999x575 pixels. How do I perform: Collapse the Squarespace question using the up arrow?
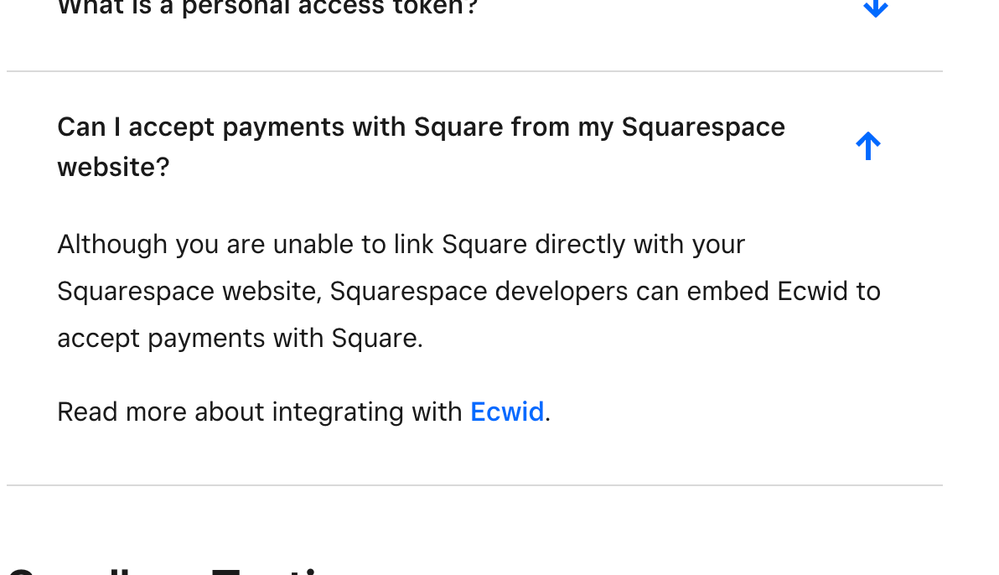pyautogui.click(x=868, y=147)
